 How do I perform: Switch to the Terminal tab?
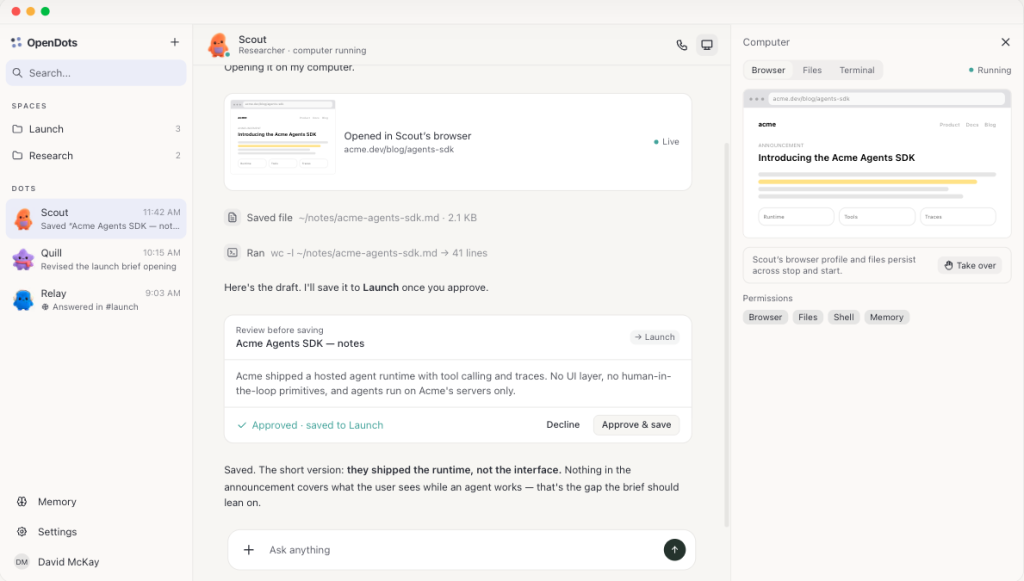(x=857, y=70)
